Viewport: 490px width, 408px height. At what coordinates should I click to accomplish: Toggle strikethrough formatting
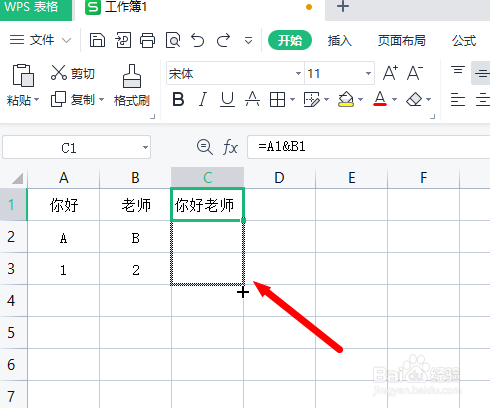(x=252, y=99)
